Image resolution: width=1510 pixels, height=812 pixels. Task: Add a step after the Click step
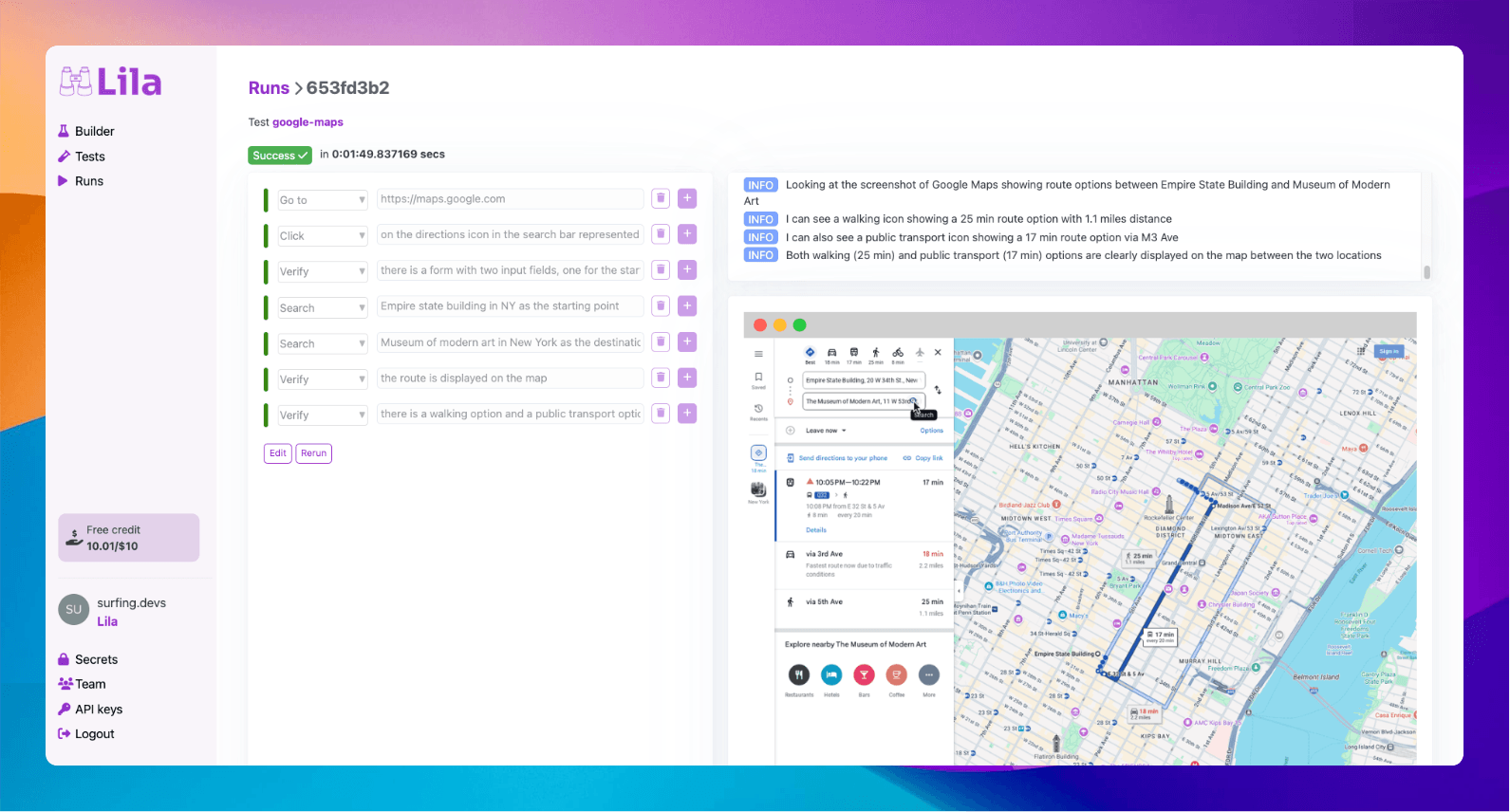687,233
